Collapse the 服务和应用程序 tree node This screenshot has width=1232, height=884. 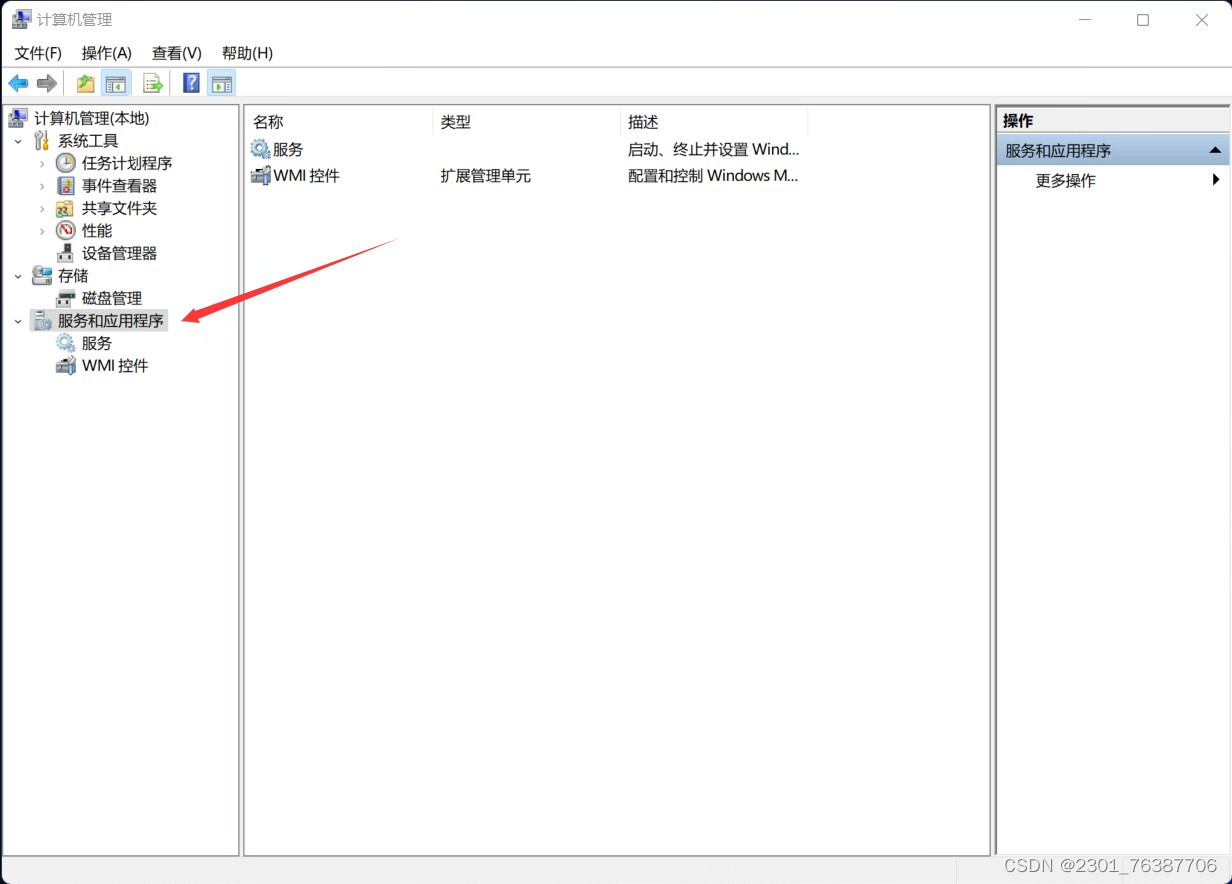pos(18,321)
